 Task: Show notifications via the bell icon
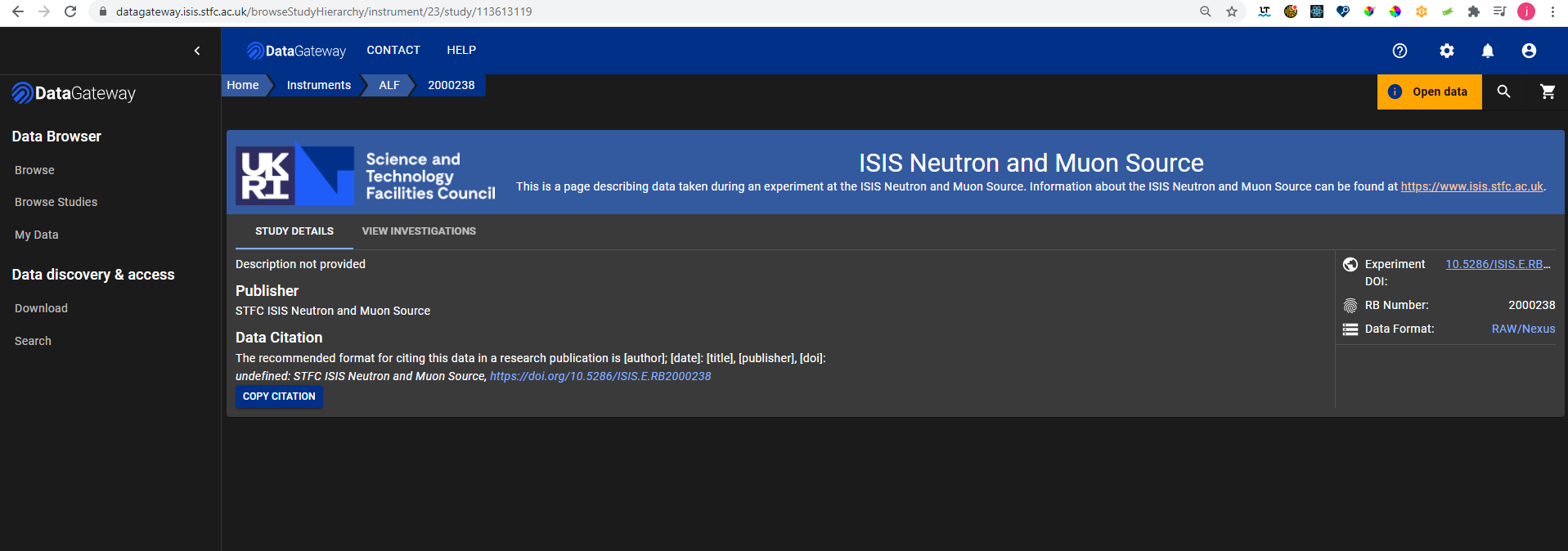tap(1488, 51)
